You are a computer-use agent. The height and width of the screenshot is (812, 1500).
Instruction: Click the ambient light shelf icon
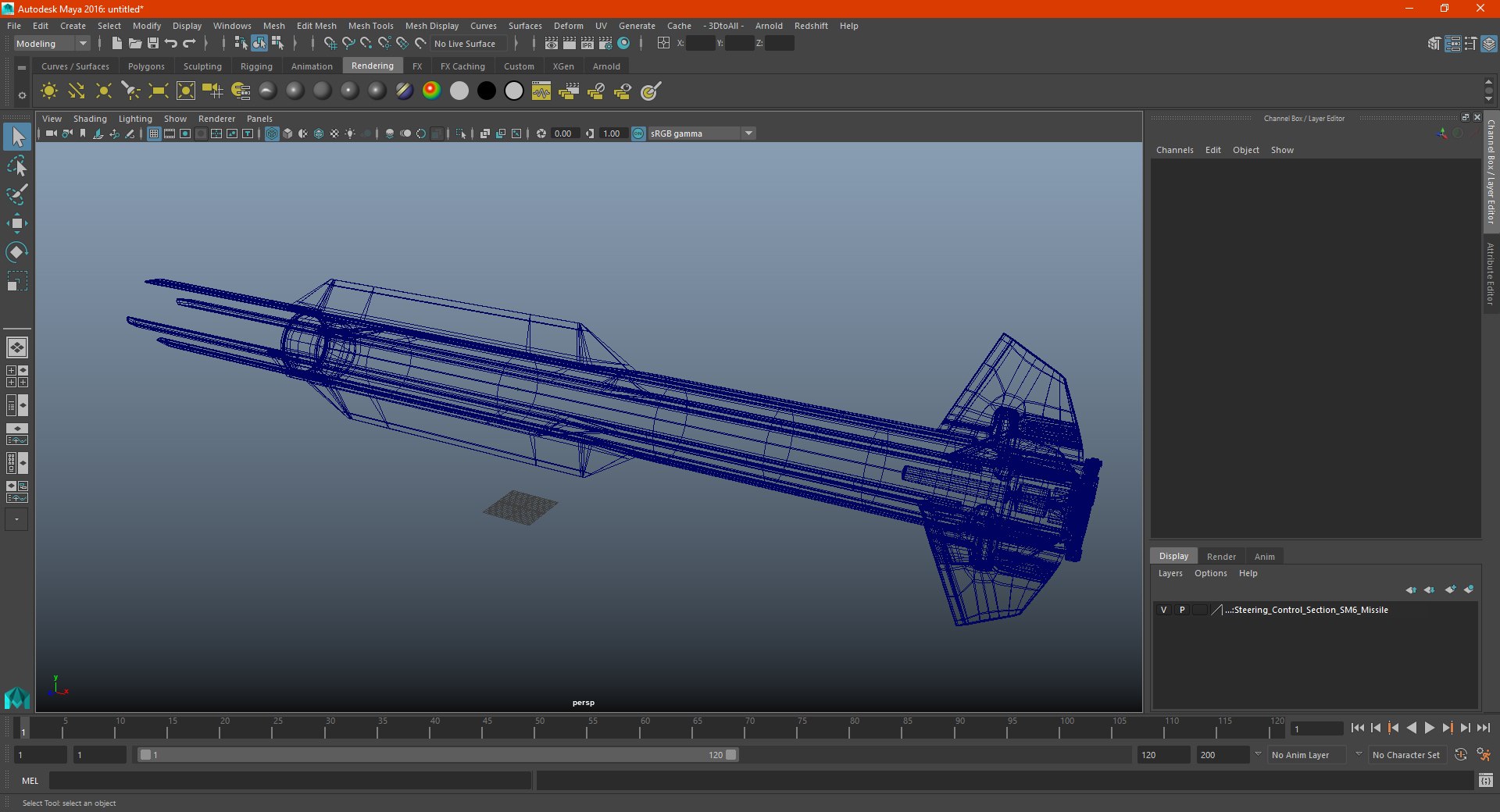(x=49, y=91)
